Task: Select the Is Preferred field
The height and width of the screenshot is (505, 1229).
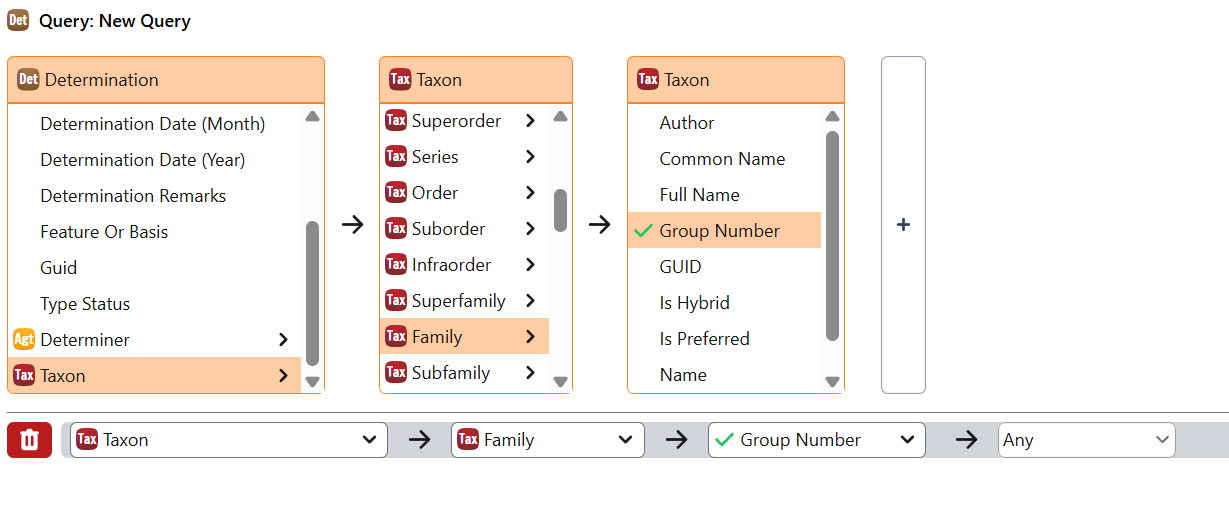Action: click(704, 339)
